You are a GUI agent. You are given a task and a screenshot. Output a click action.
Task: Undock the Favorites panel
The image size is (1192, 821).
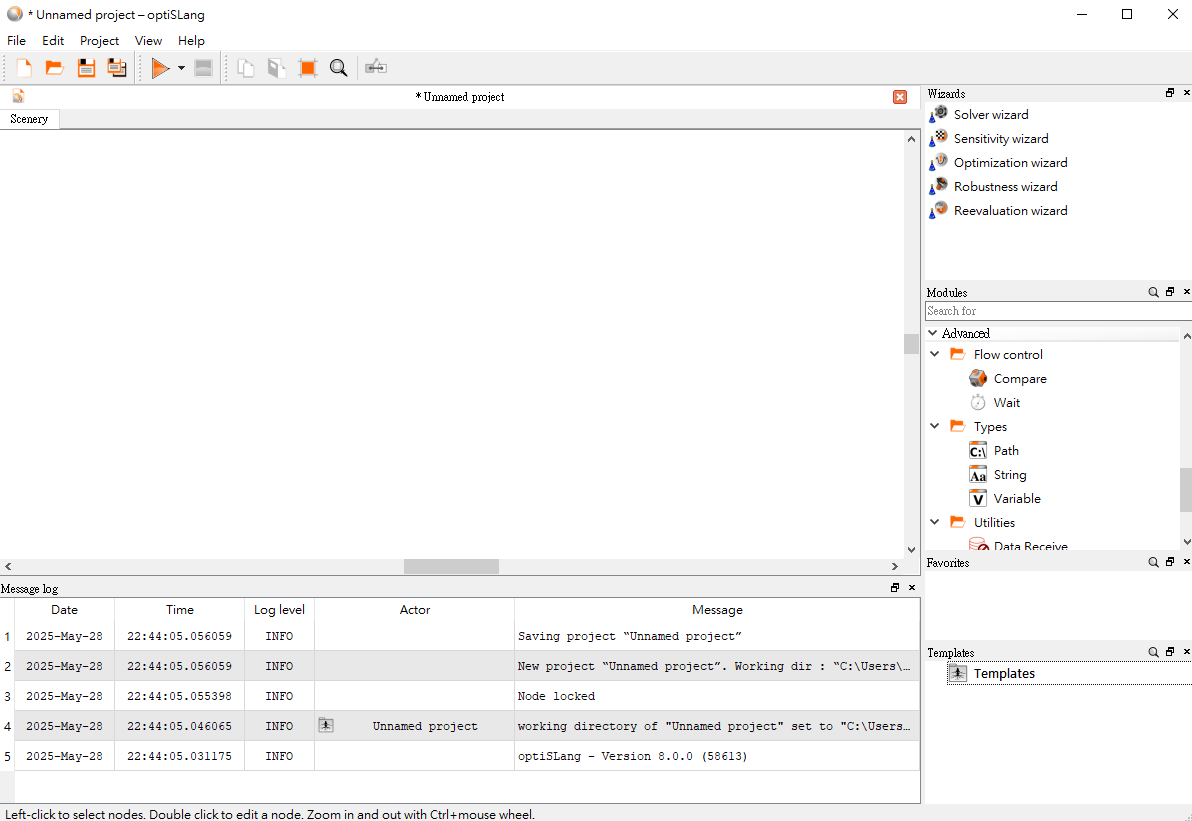click(1170, 562)
